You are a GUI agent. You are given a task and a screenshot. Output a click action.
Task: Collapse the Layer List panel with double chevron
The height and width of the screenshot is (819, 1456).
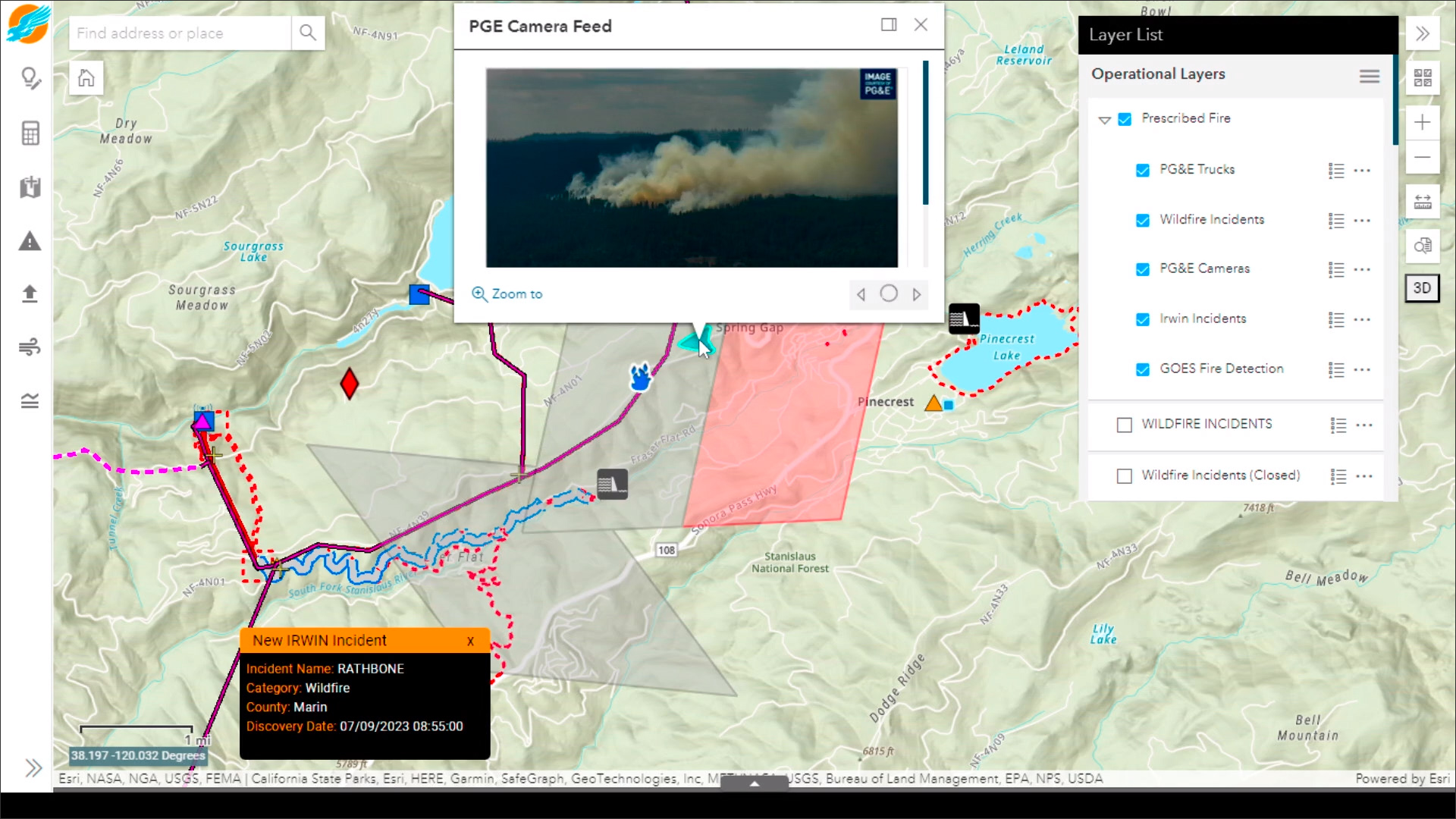[x=1423, y=33]
